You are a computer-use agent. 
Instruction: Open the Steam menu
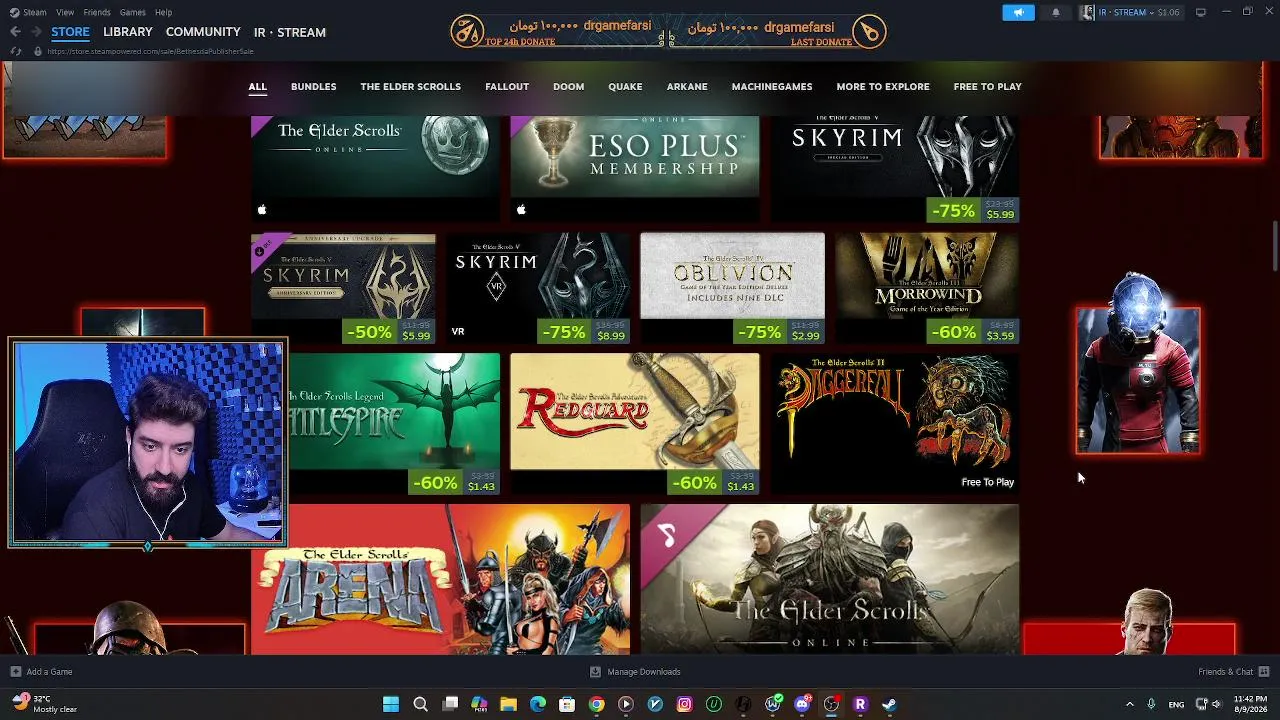pos(34,12)
